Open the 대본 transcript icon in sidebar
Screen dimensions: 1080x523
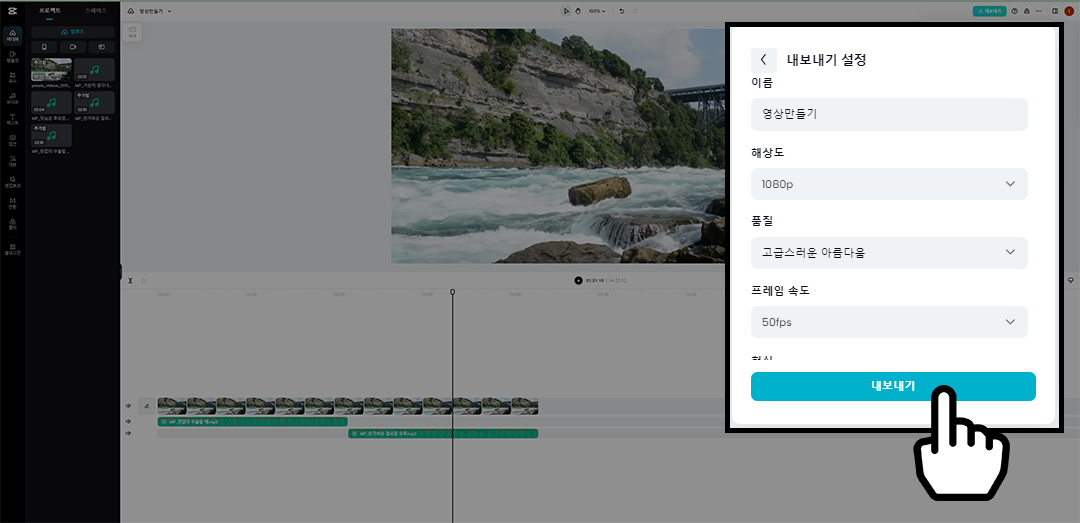point(12,161)
